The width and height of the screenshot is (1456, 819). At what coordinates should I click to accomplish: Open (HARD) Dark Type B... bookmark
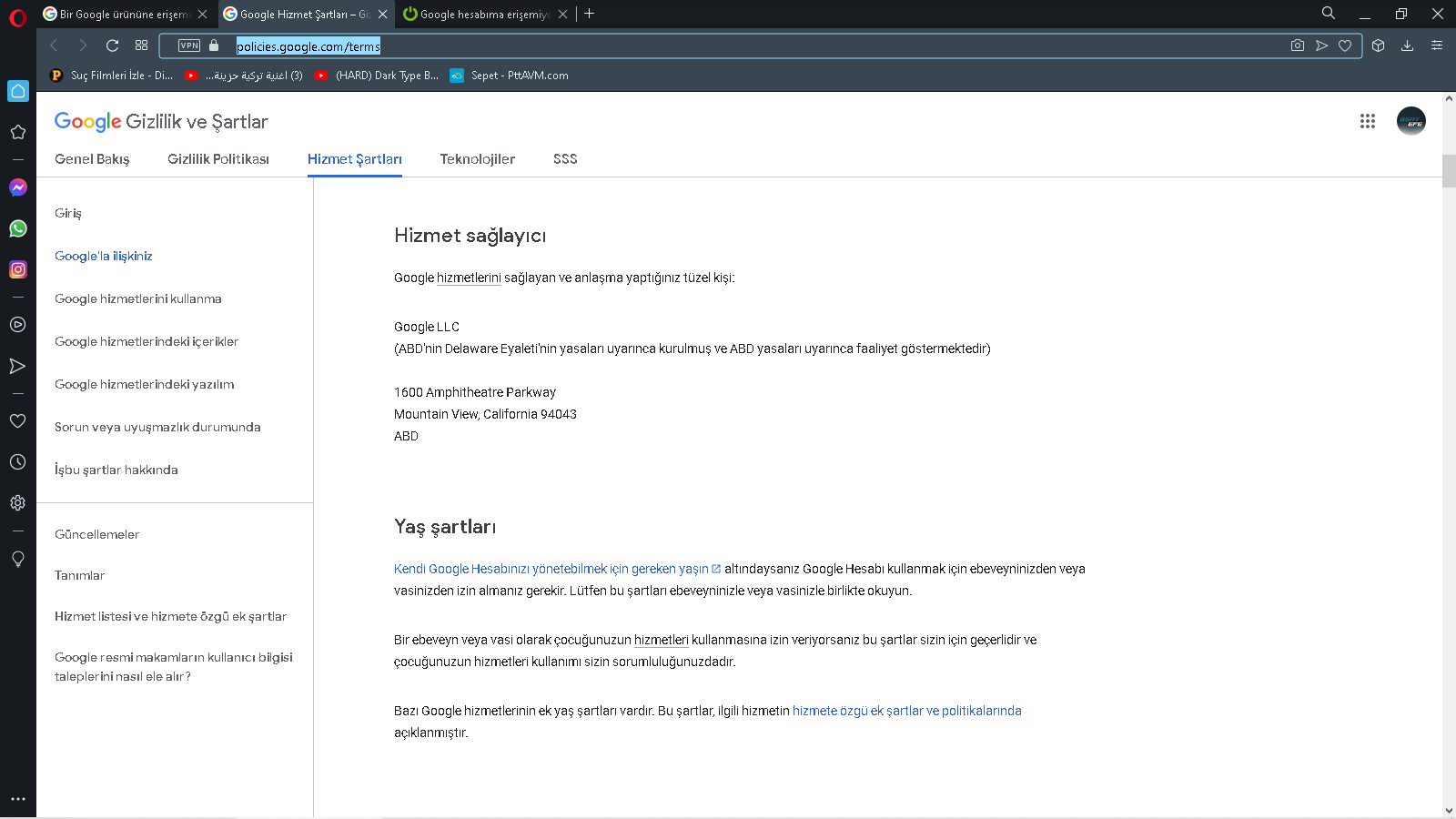point(377,76)
